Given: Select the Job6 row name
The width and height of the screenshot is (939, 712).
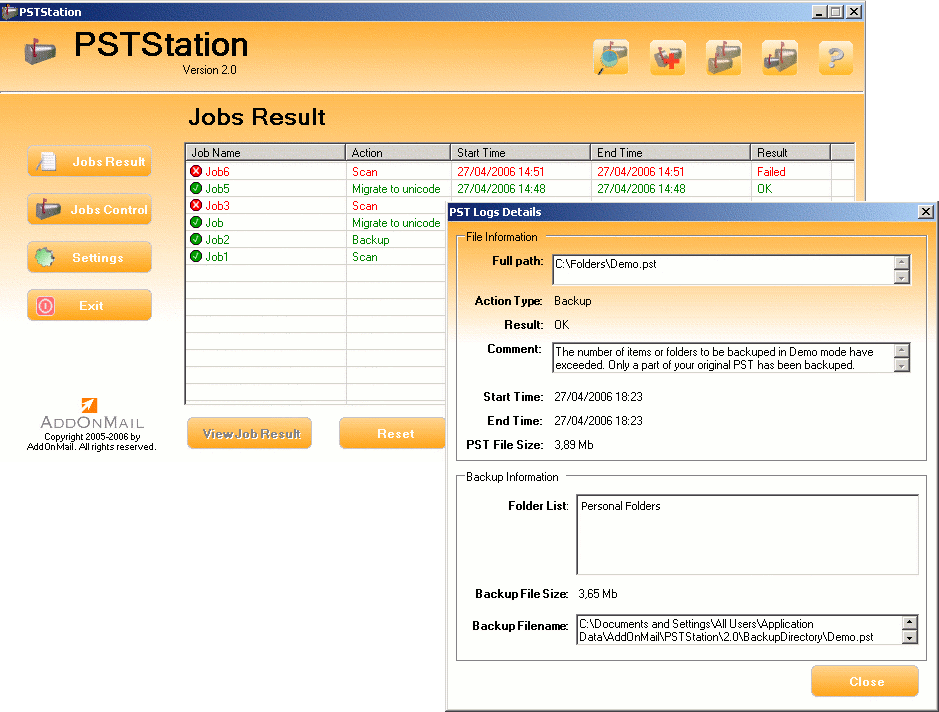Looking at the screenshot, I should click(x=217, y=172).
